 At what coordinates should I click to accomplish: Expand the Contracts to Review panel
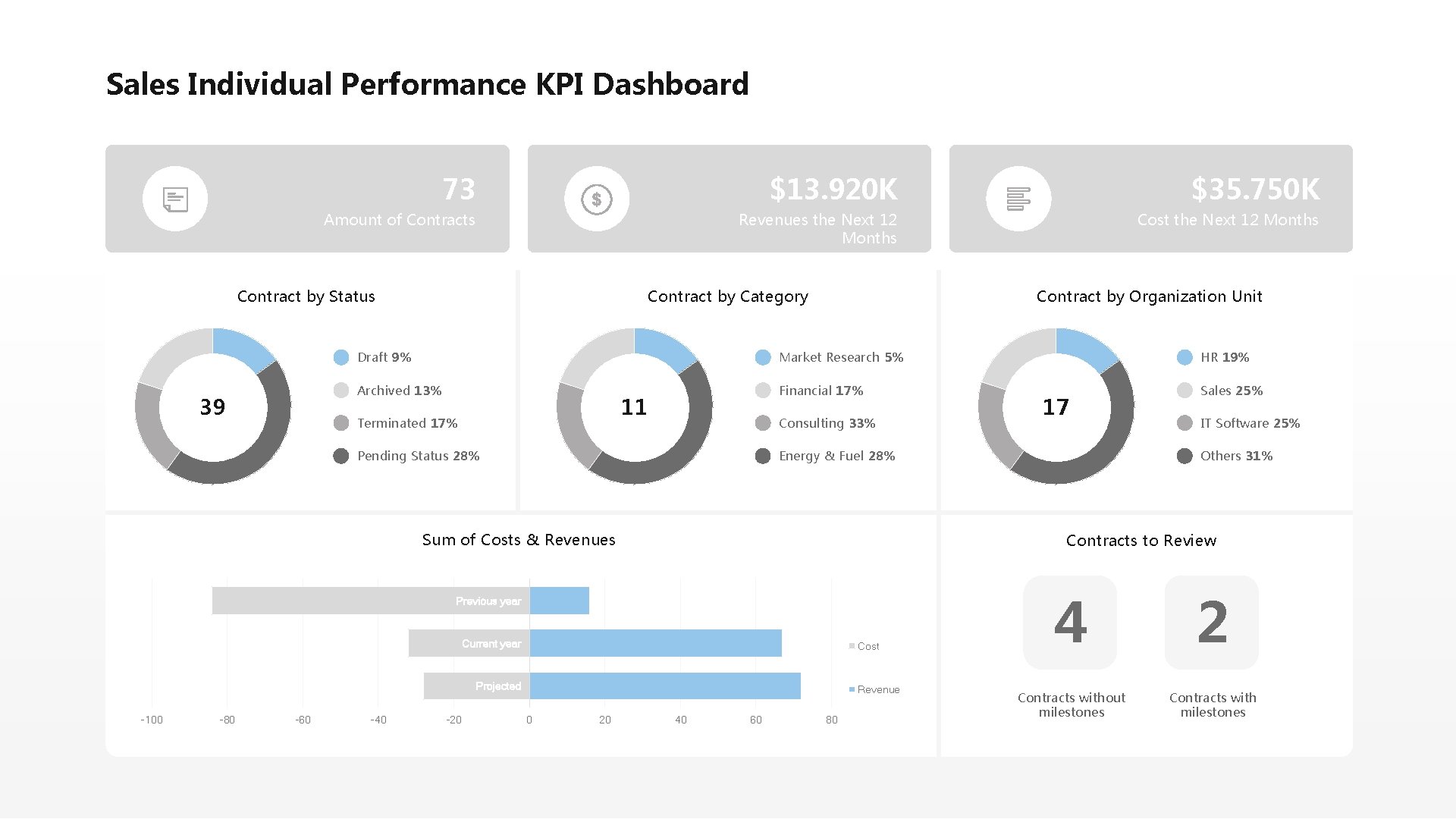coord(1141,540)
